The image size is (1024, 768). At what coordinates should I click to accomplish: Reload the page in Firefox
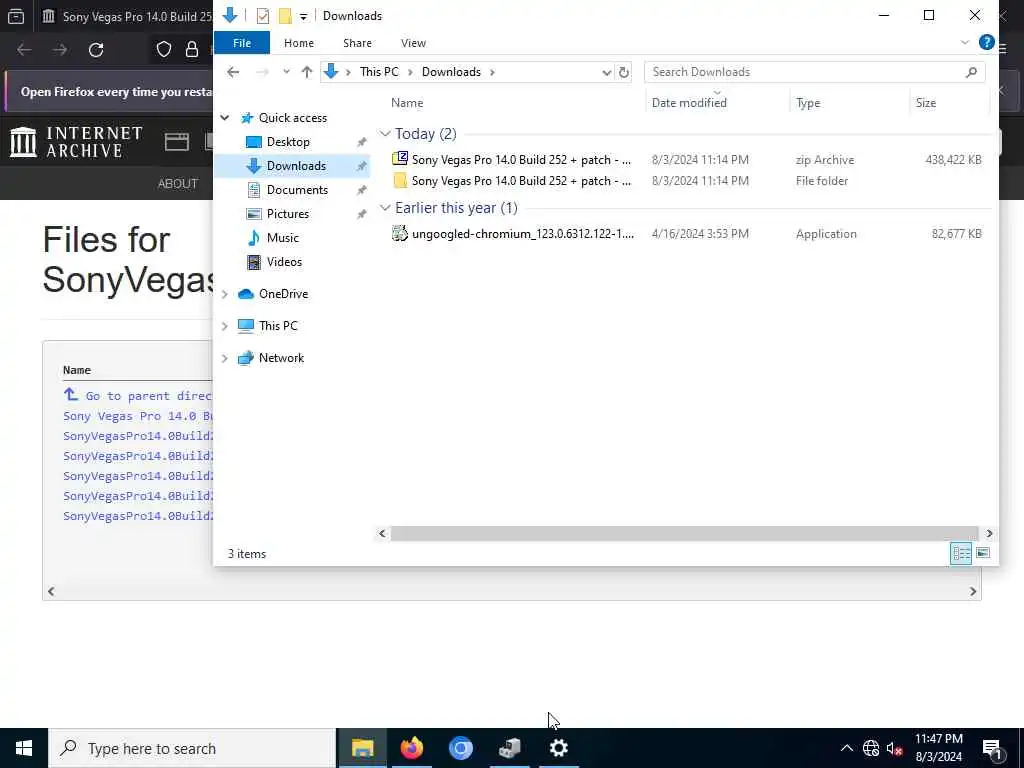pyautogui.click(x=96, y=50)
